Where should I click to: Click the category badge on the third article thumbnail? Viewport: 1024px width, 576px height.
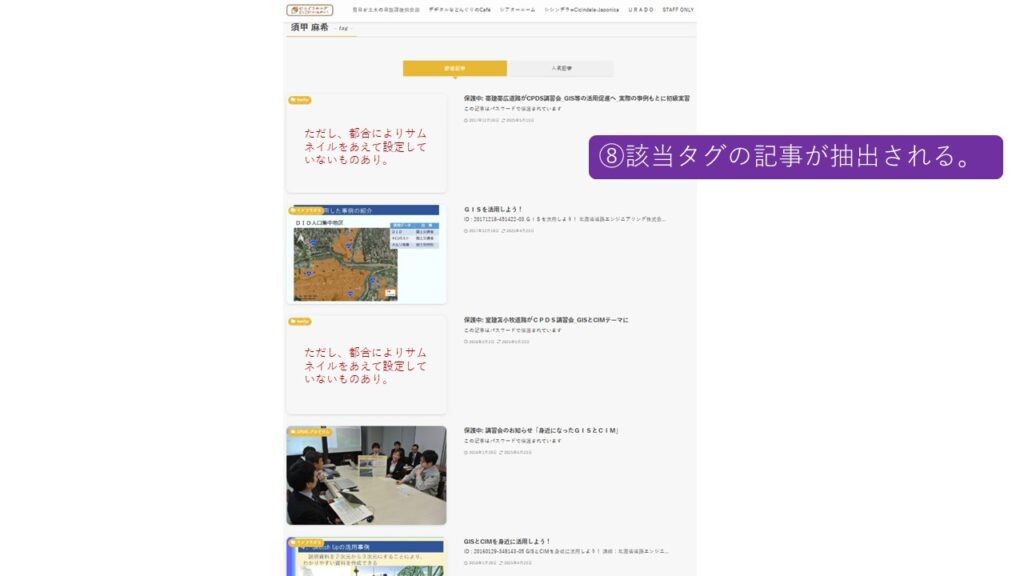point(300,322)
